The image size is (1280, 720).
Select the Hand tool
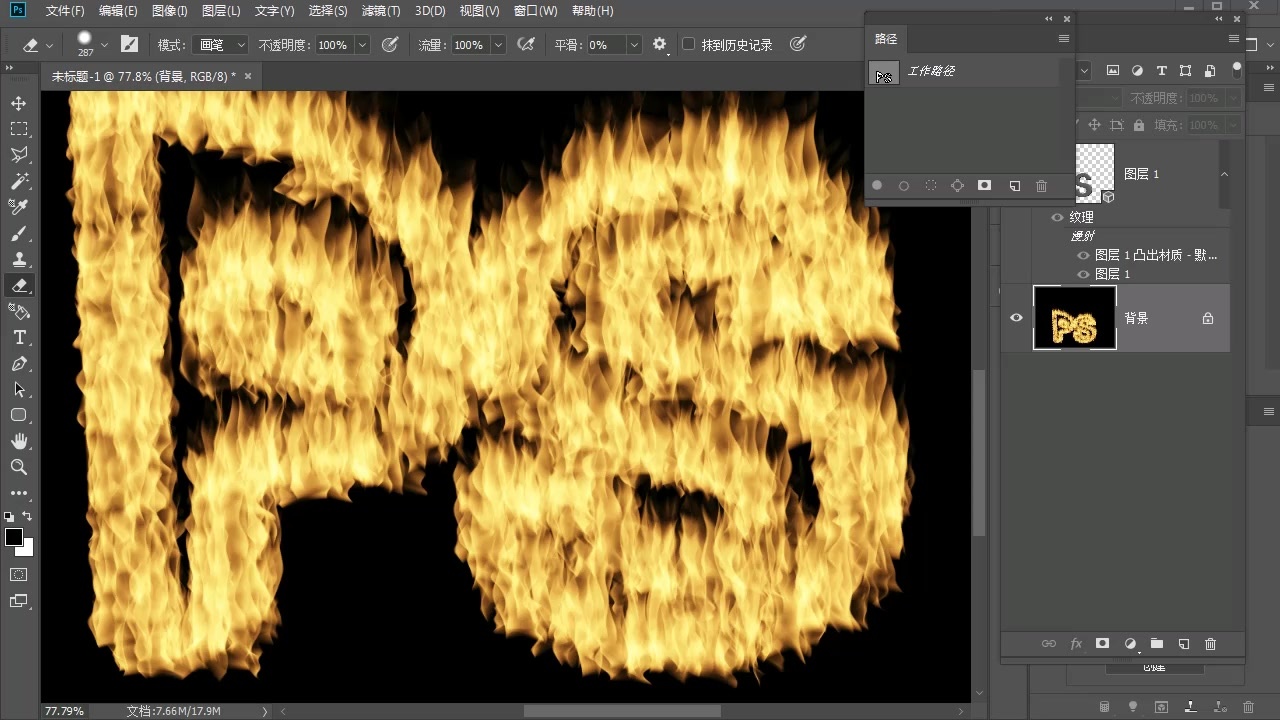click(19, 441)
